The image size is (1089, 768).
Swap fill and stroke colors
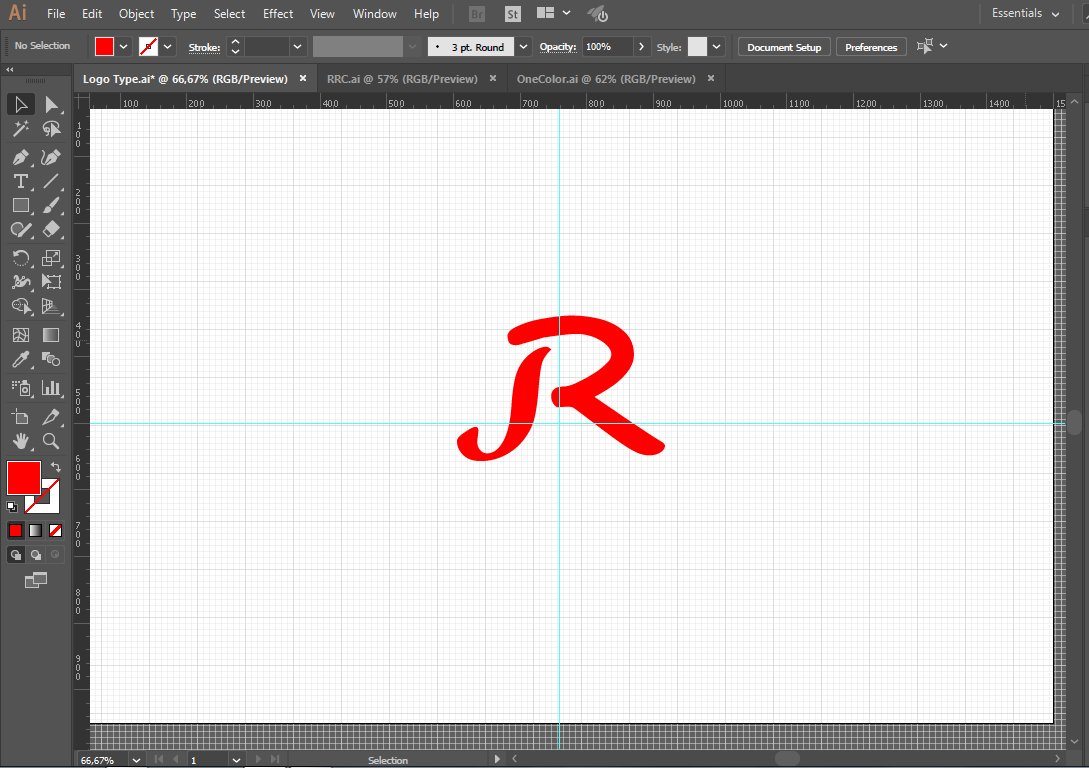[x=56, y=467]
